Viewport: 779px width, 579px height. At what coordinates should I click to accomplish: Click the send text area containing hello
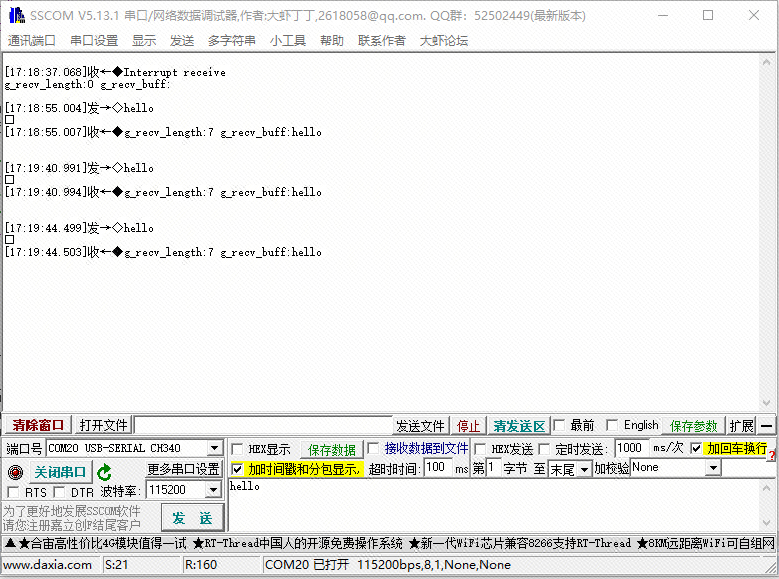495,505
